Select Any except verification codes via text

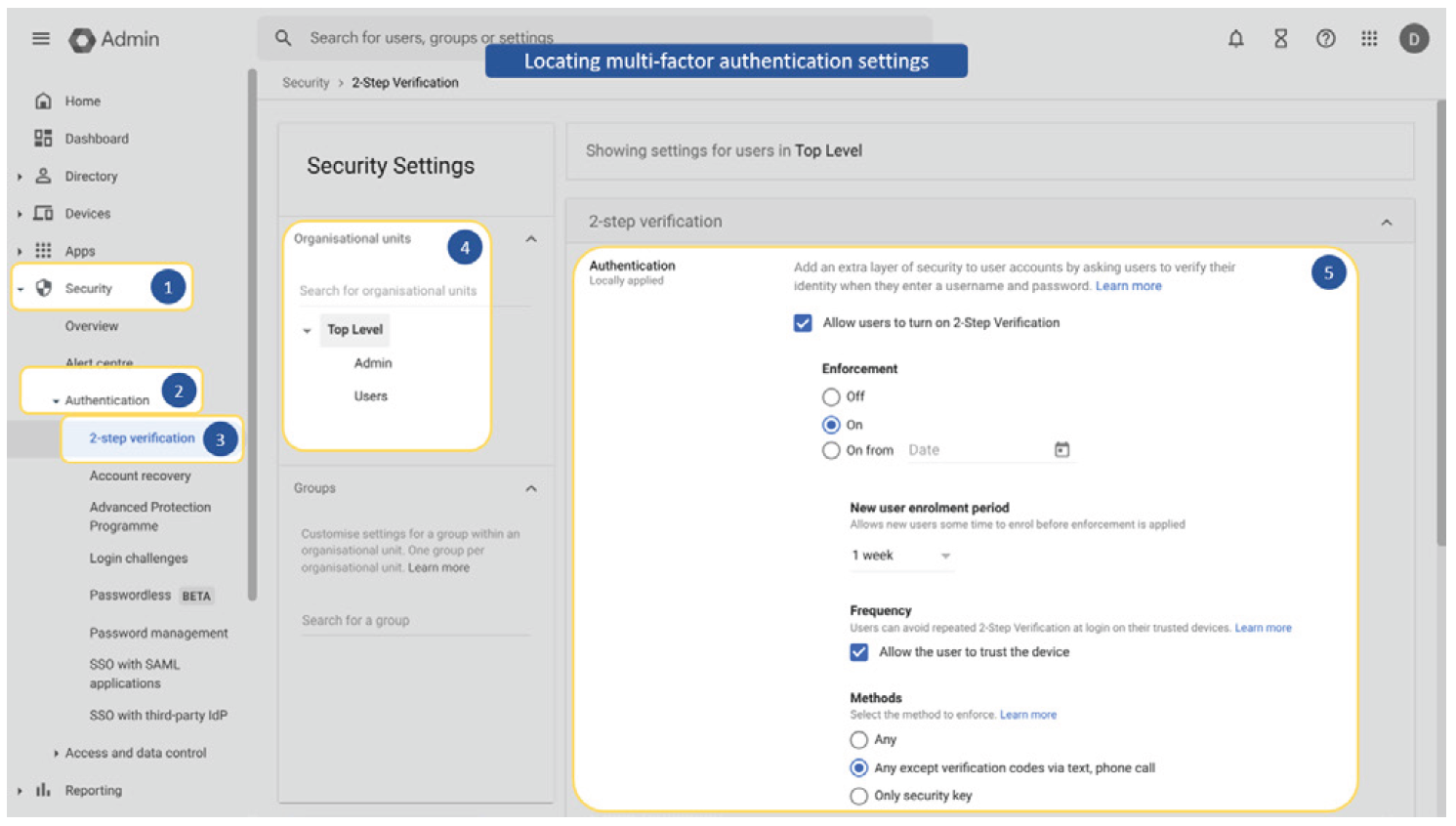coord(859,768)
